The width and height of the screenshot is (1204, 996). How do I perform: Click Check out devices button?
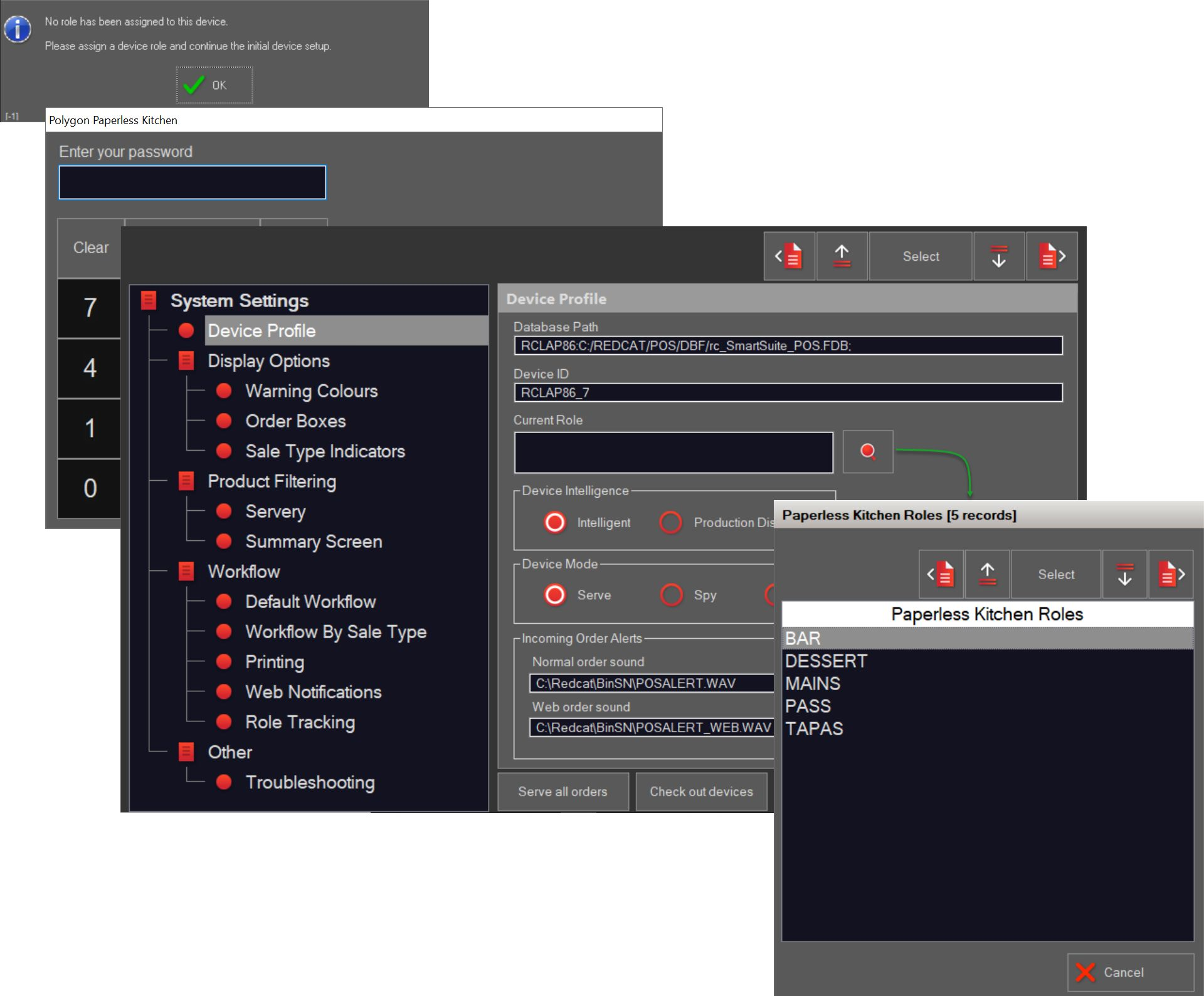click(701, 792)
